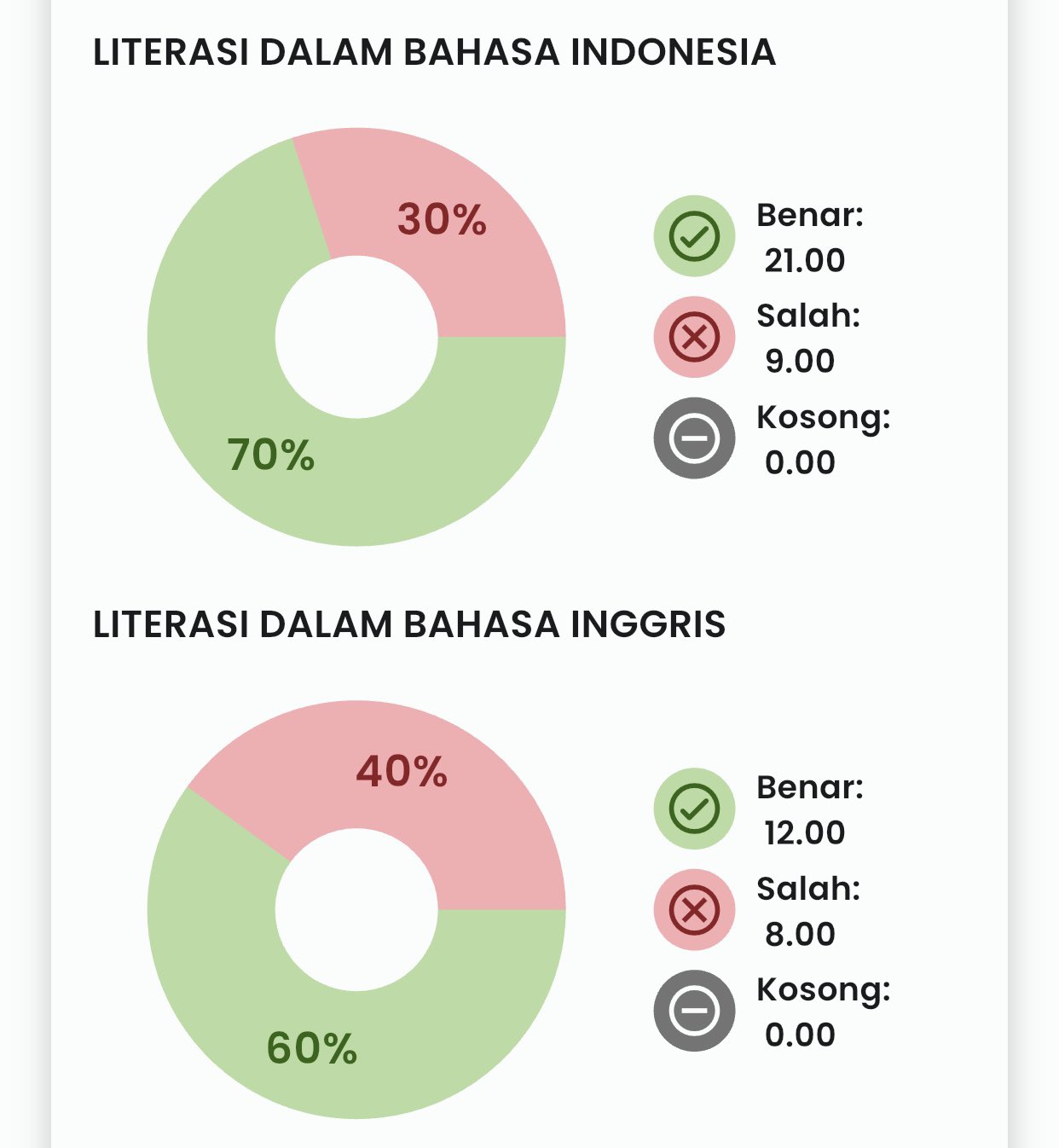Click the gray Kosong minus icon under Bahasa Inggris

(694, 1011)
